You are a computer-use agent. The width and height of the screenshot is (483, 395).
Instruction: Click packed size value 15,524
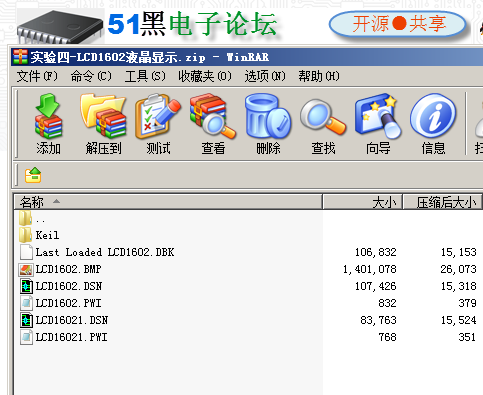458,320
